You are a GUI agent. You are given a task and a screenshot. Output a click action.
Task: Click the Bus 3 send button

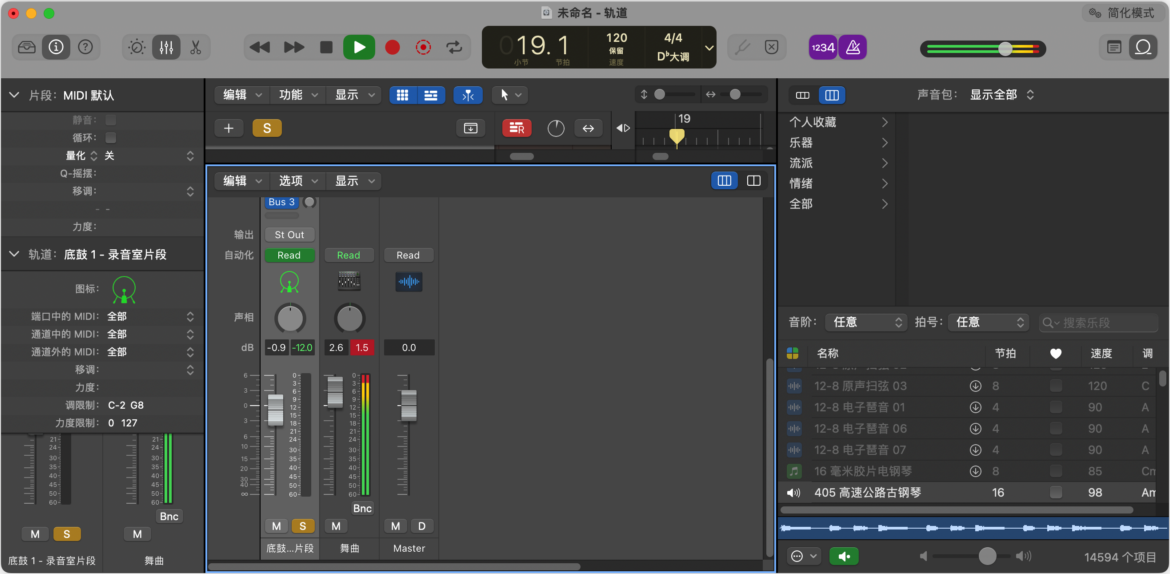click(x=282, y=202)
